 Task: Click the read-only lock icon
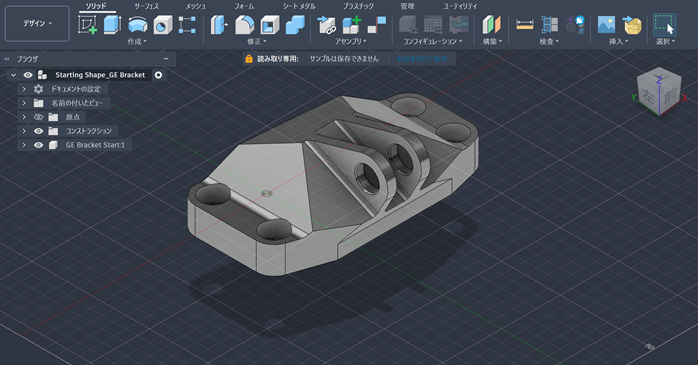[249, 59]
